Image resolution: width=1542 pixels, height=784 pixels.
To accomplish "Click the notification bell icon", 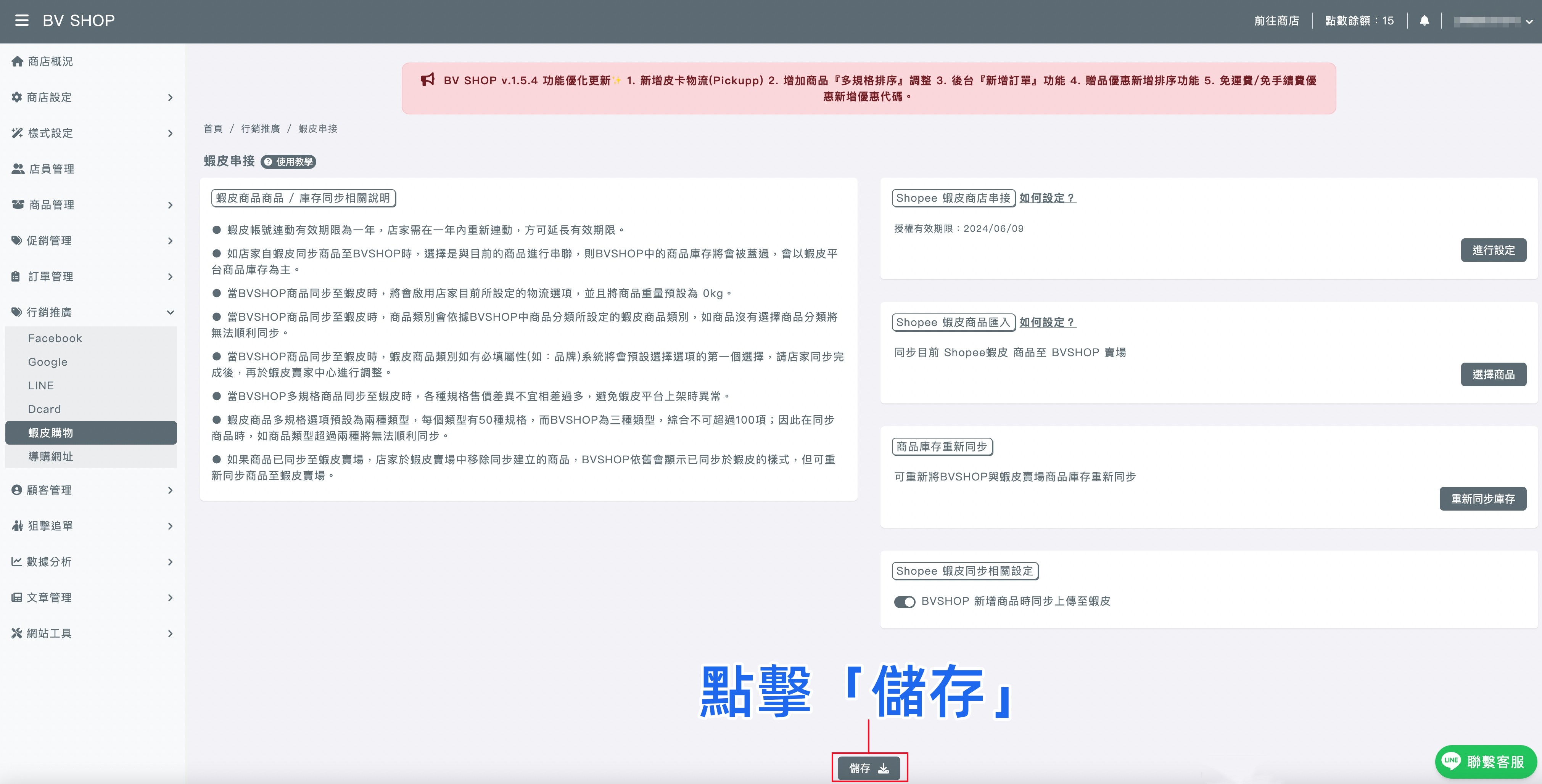I will coord(1424,20).
